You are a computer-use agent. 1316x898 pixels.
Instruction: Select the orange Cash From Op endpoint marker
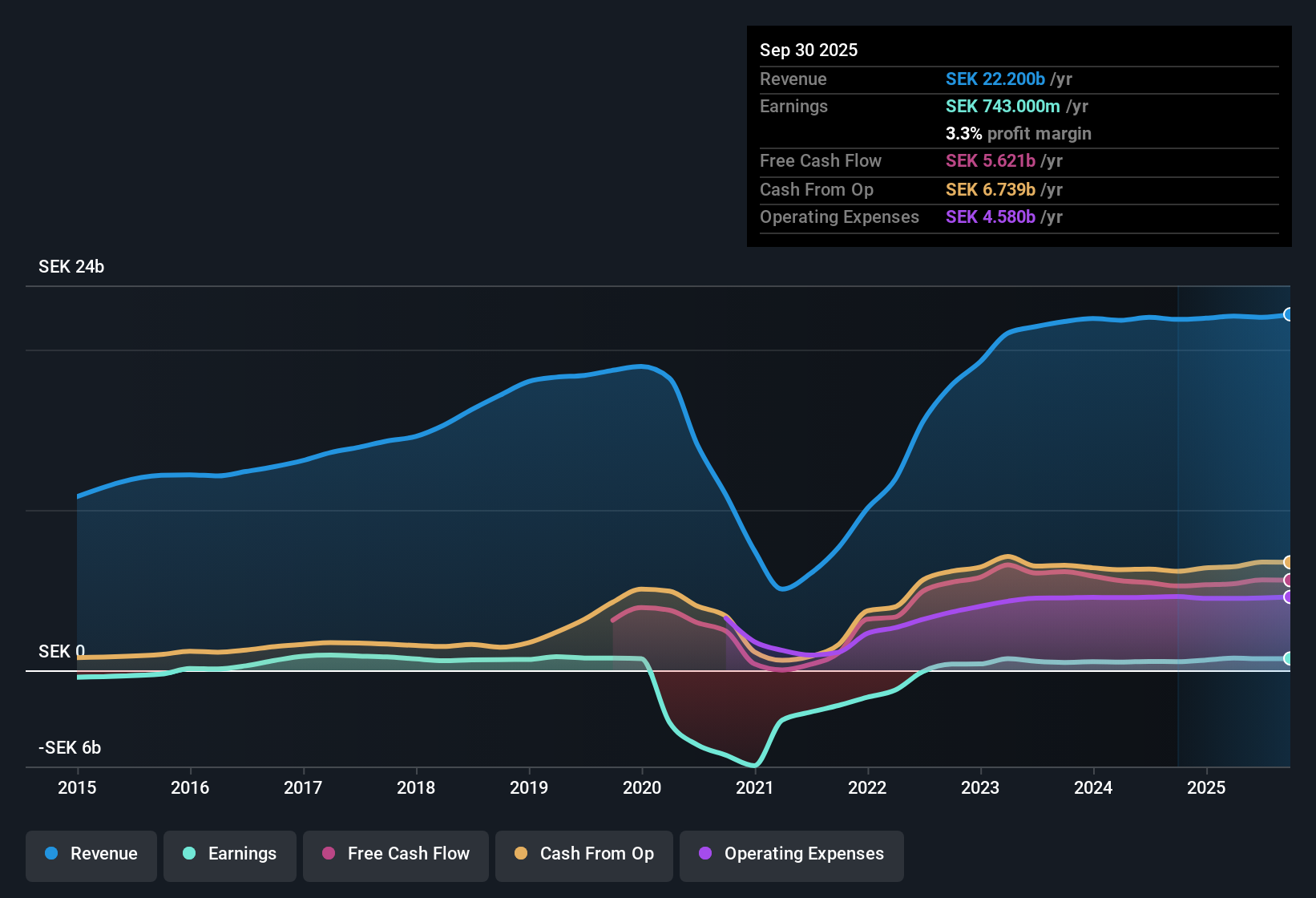click(1288, 561)
